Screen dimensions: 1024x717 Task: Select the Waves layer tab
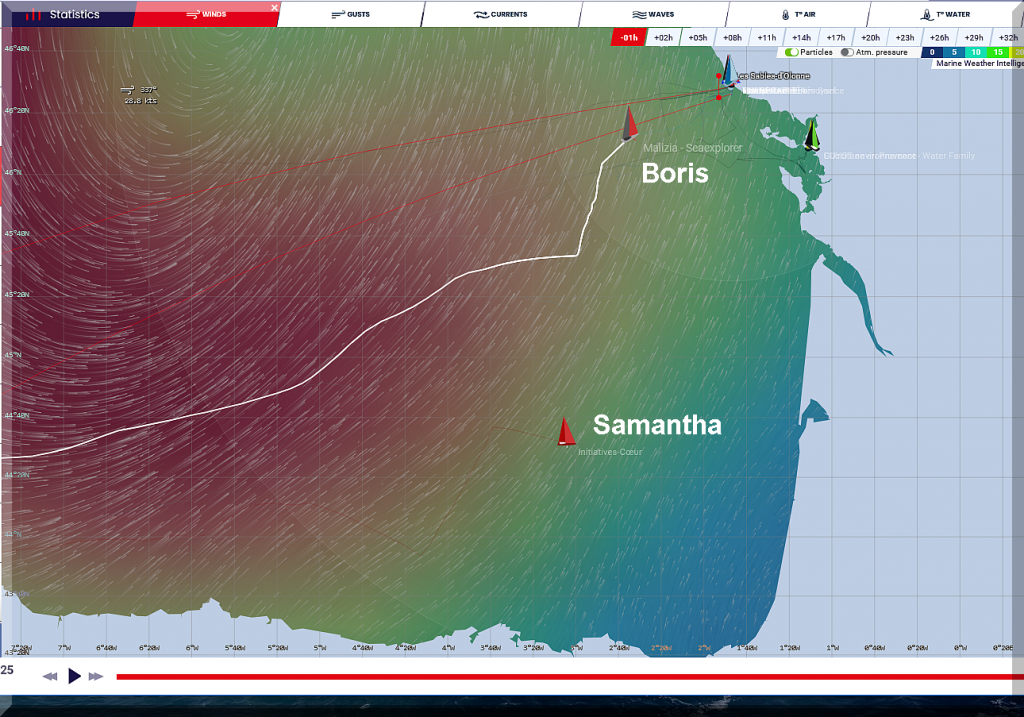point(652,15)
